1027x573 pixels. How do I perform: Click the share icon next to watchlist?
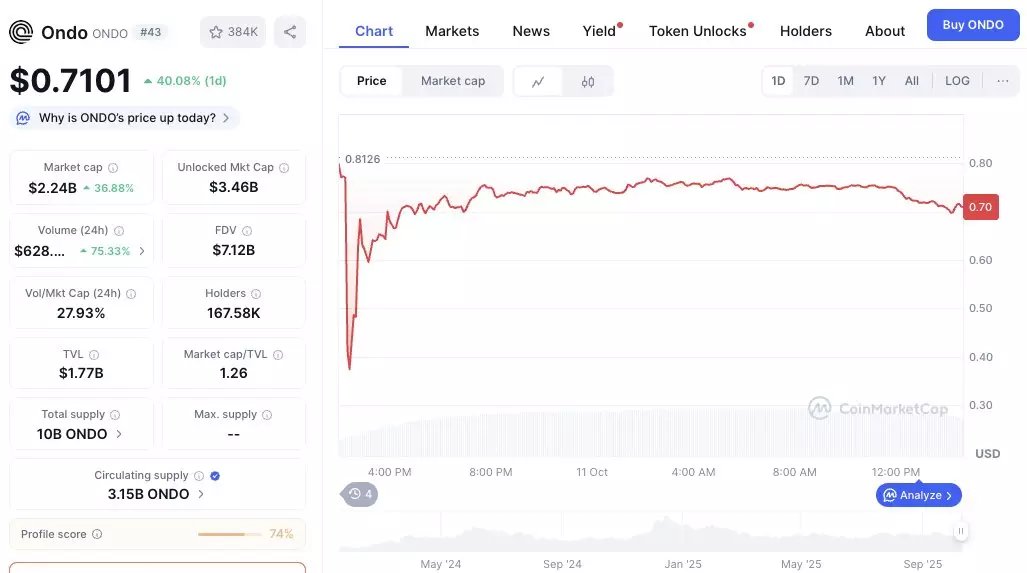(x=290, y=32)
